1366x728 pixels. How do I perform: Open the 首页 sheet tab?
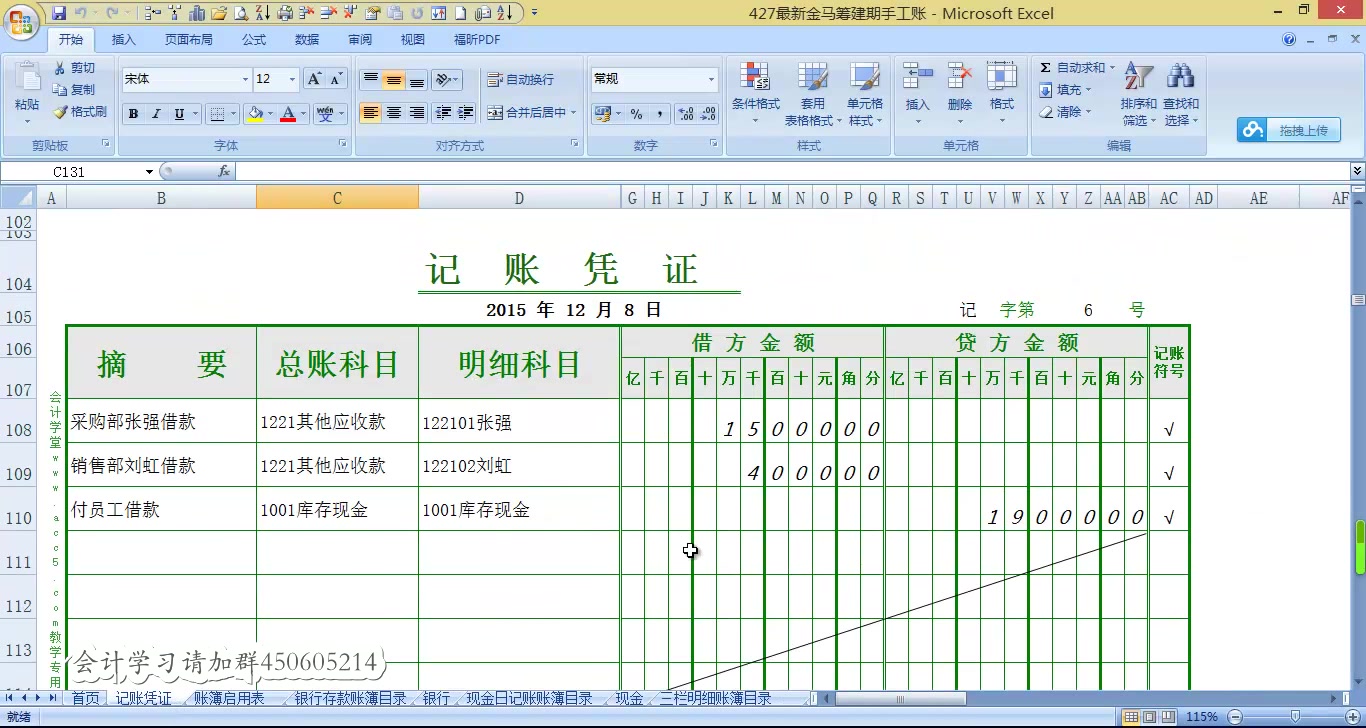pyautogui.click(x=86, y=698)
